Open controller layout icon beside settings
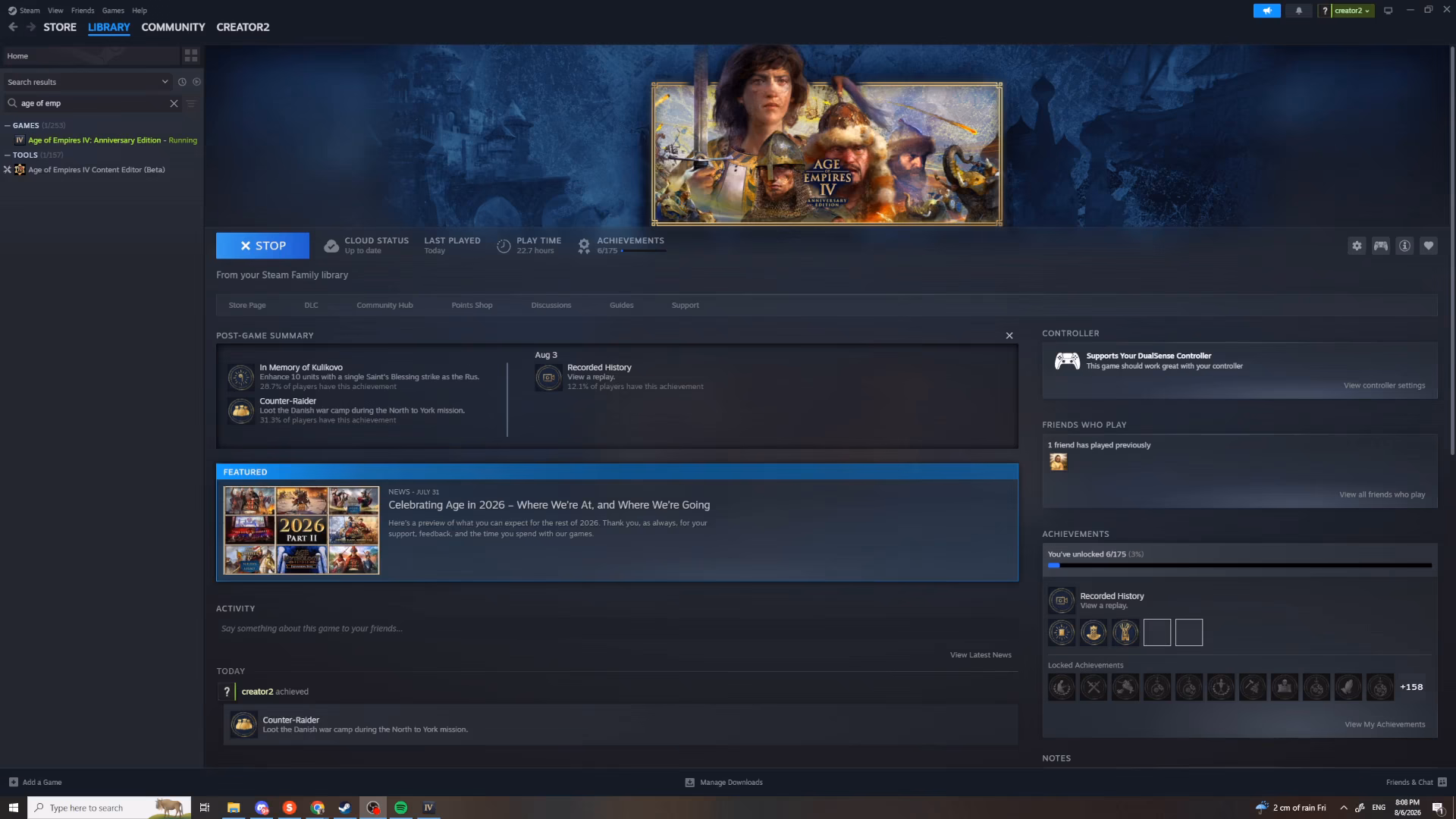 click(x=1381, y=246)
